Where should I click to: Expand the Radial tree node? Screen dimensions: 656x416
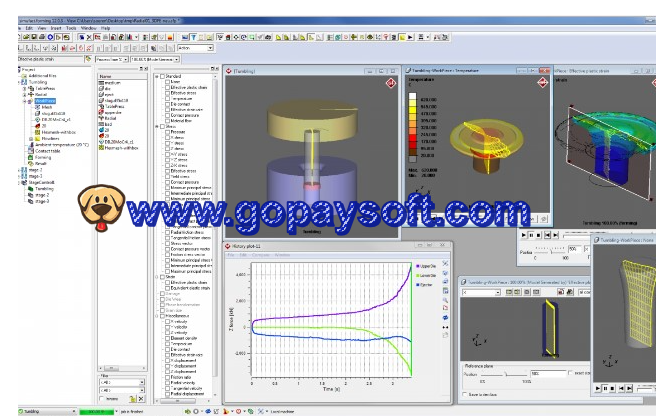pos(24,95)
